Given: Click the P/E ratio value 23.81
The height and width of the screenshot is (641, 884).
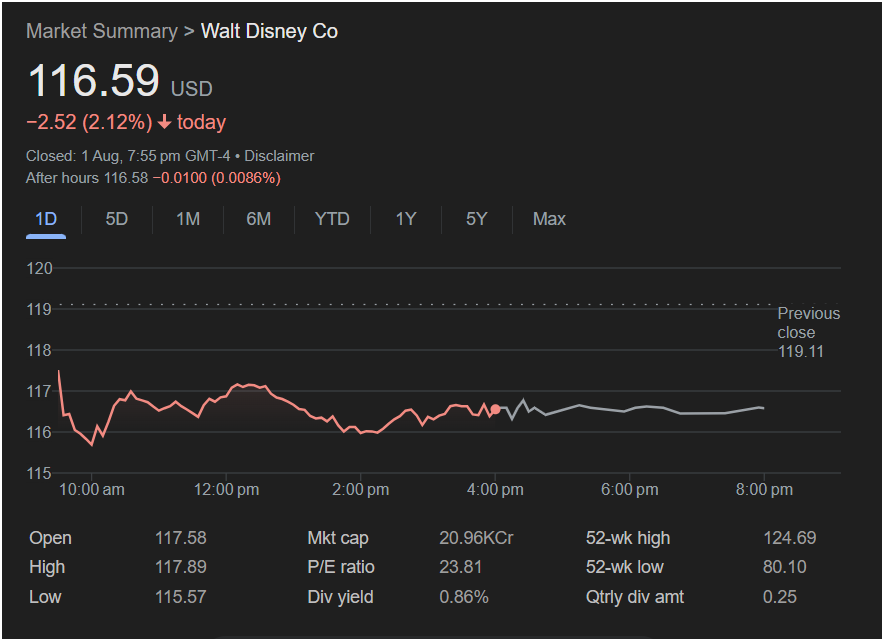Looking at the screenshot, I should (461, 567).
